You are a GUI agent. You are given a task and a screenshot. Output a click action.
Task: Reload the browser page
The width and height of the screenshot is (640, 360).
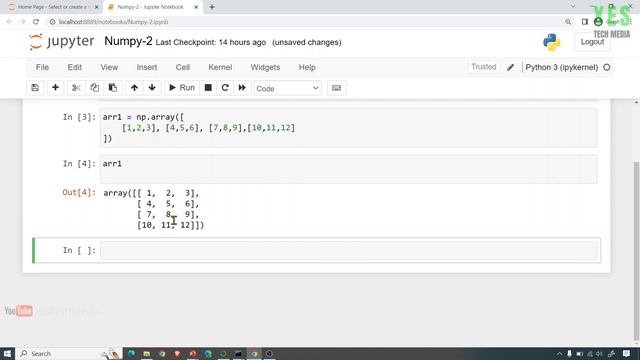pos(36,22)
